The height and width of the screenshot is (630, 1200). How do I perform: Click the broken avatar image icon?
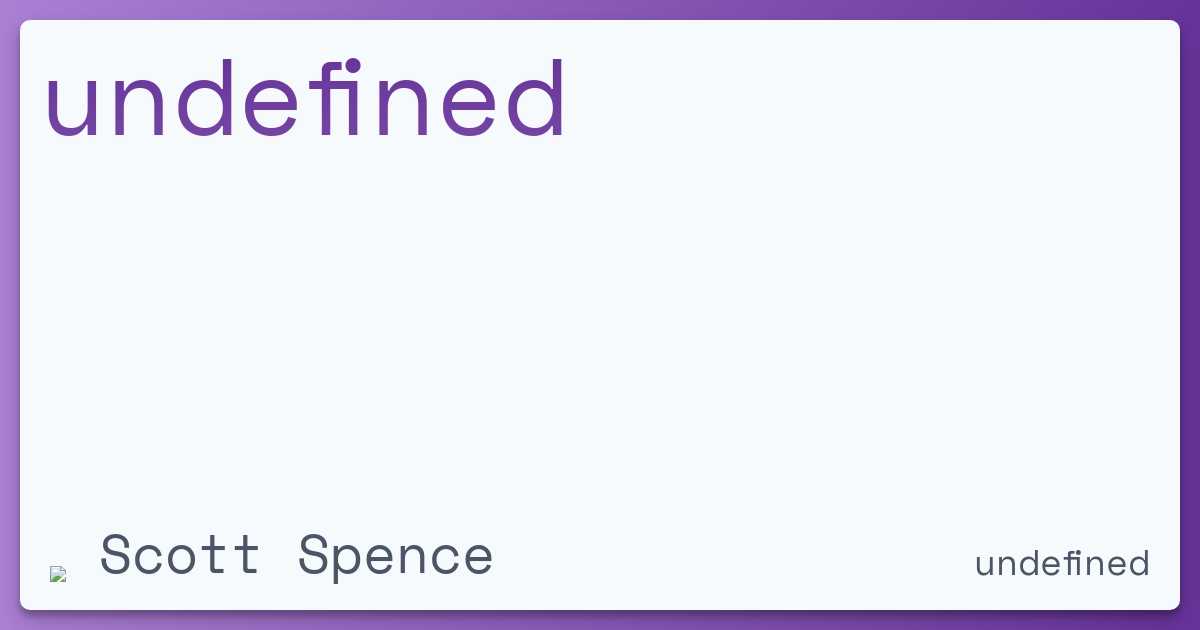[58, 574]
